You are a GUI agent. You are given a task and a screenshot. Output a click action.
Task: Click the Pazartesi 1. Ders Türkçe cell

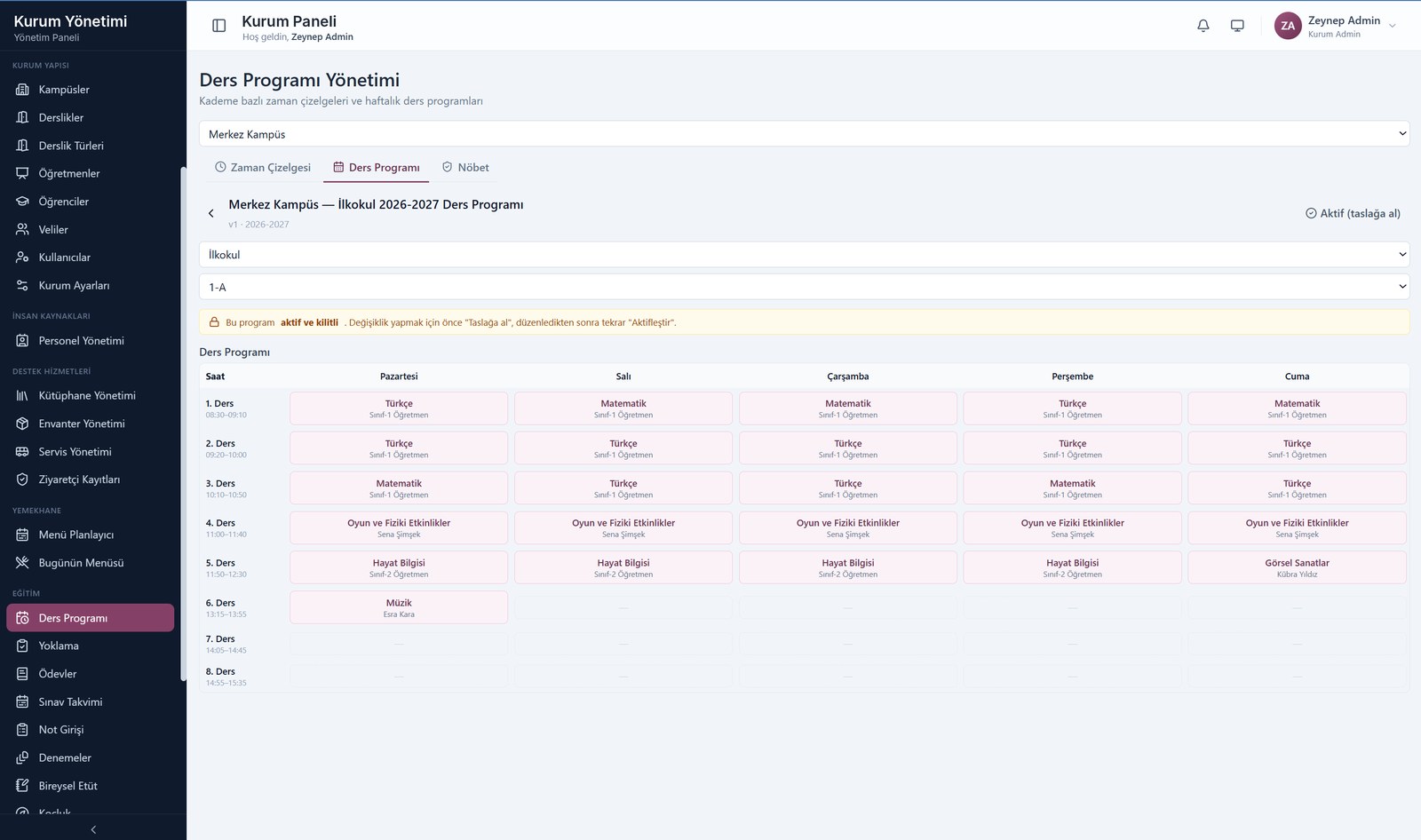[399, 408]
